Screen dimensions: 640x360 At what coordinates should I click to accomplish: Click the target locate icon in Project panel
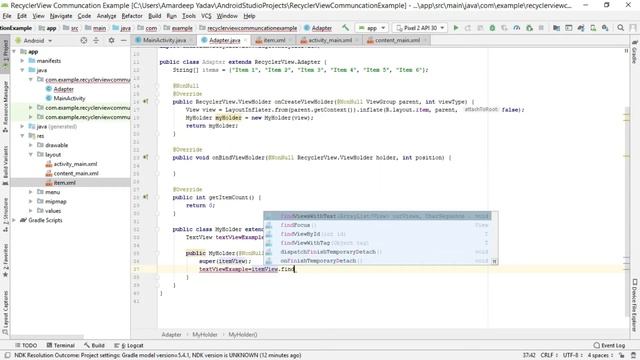point(84,40)
